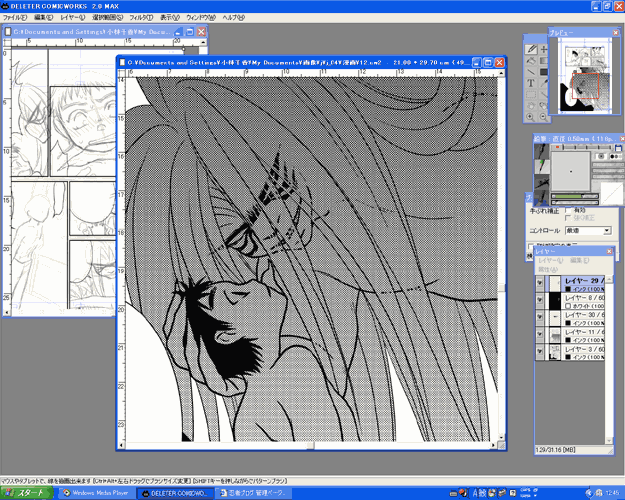Choose the third brush preset thumbnail

coord(542,181)
